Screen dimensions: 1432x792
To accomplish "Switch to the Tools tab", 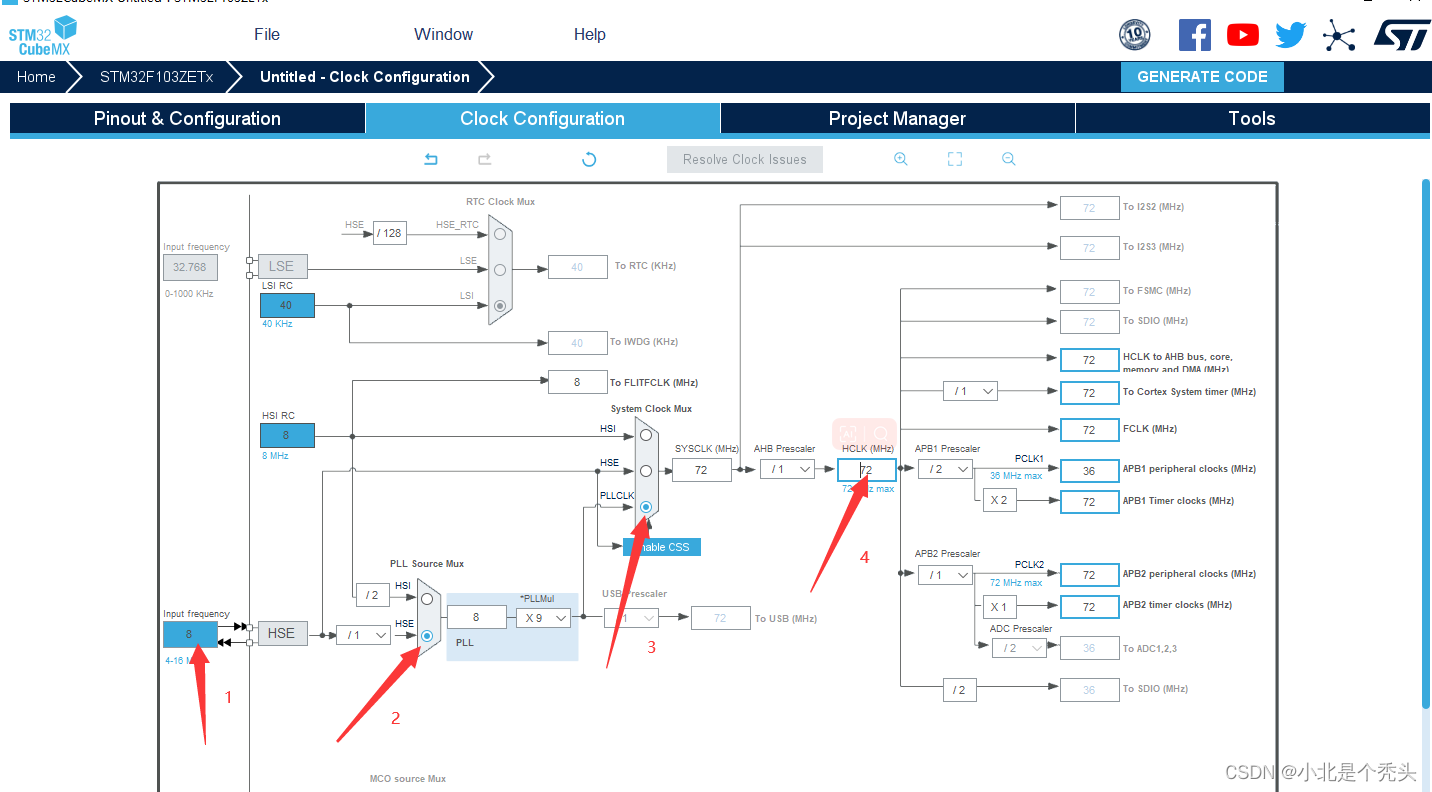I will (x=1252, y=118).
